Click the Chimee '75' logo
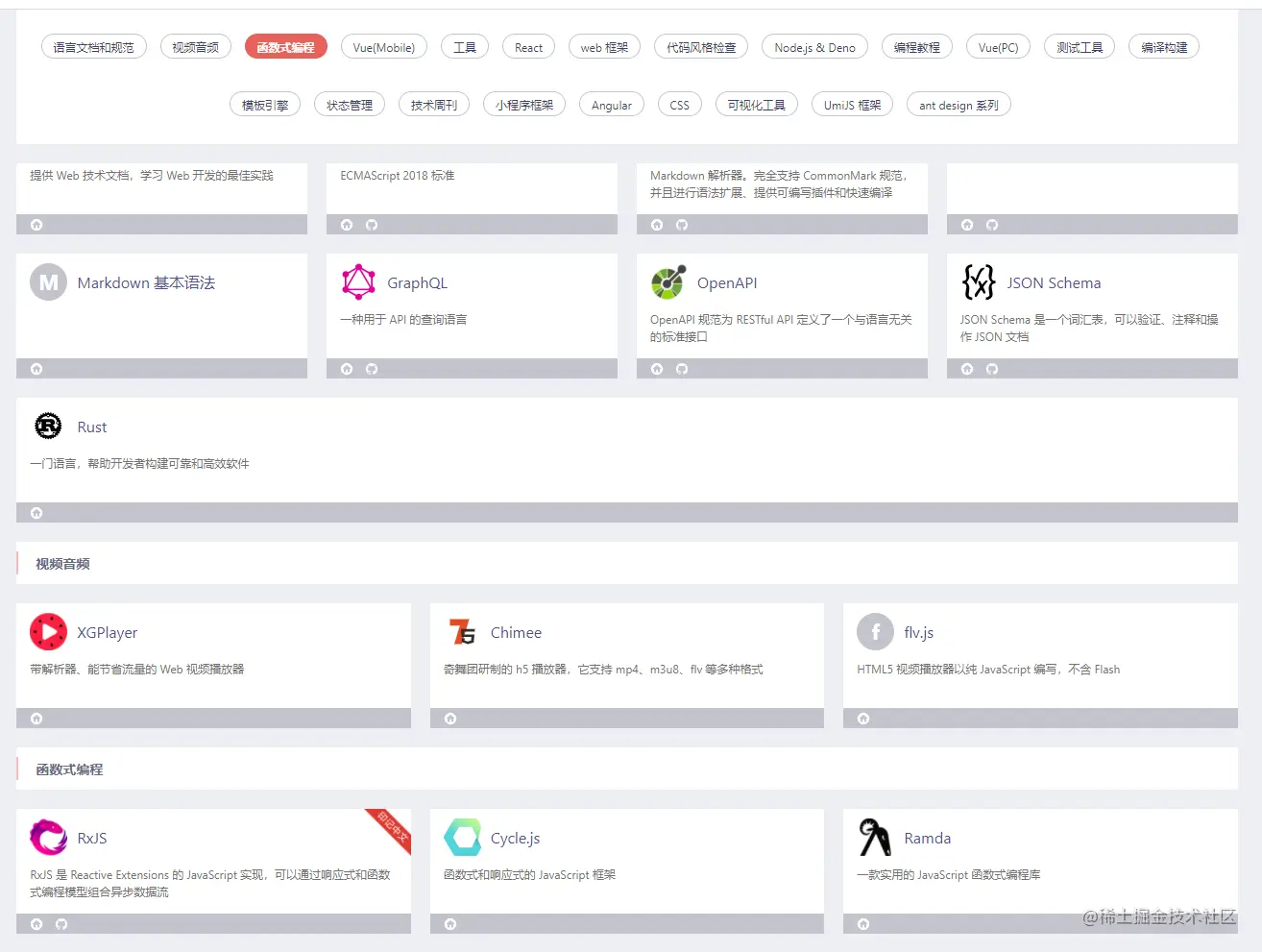1262x952 pixels. [462, 632]
